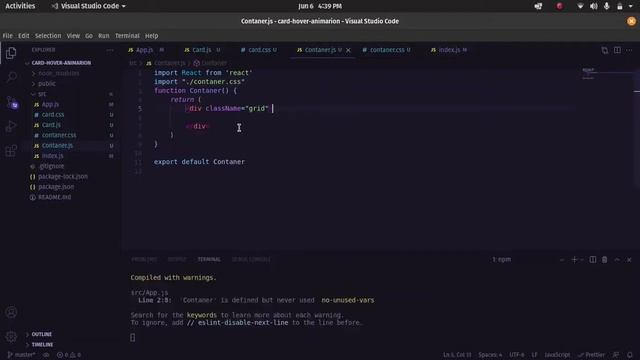Open the terminal selector dropdown showing 1: npm

tap(529, 260)
